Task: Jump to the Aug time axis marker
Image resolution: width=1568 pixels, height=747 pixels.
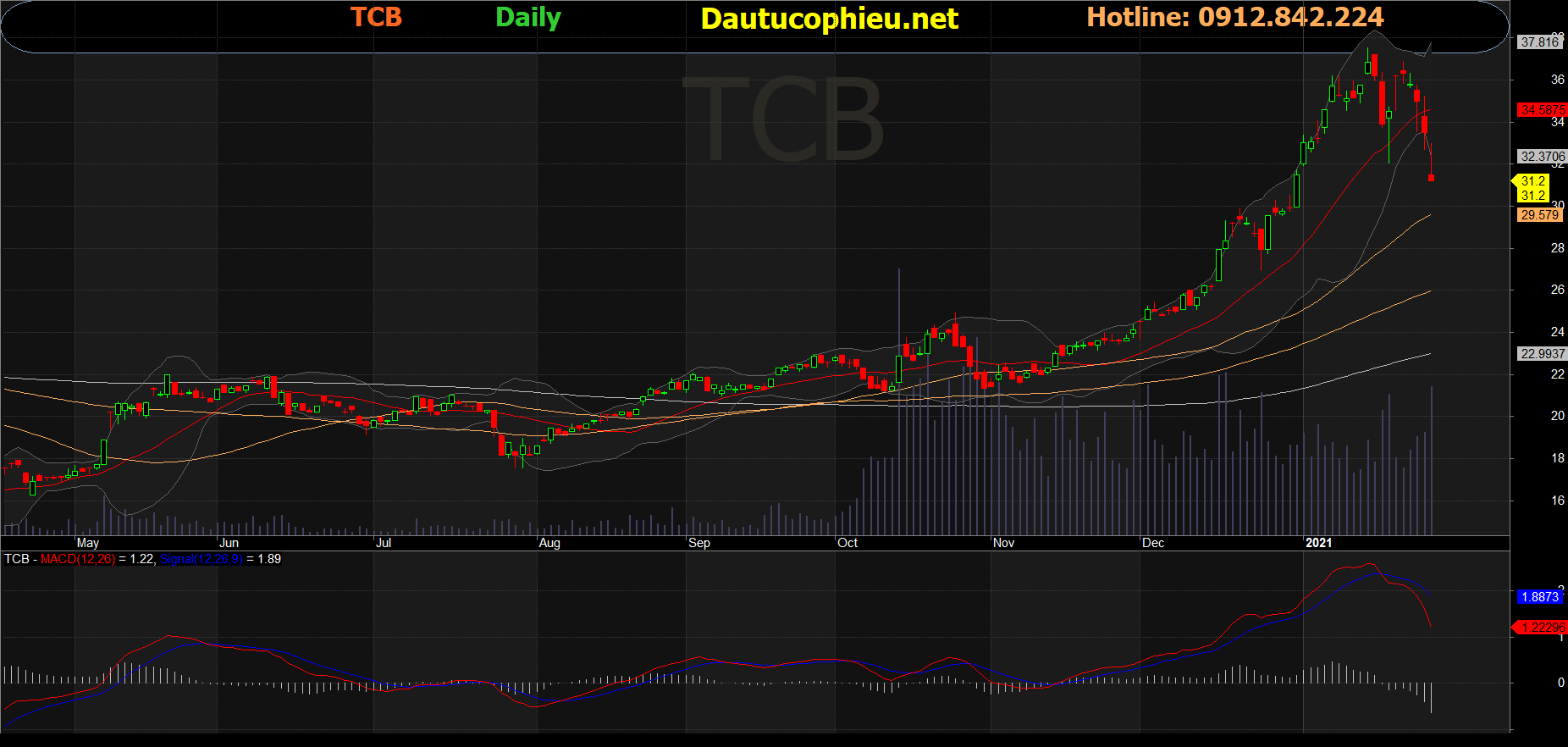Action: point(549,543)
